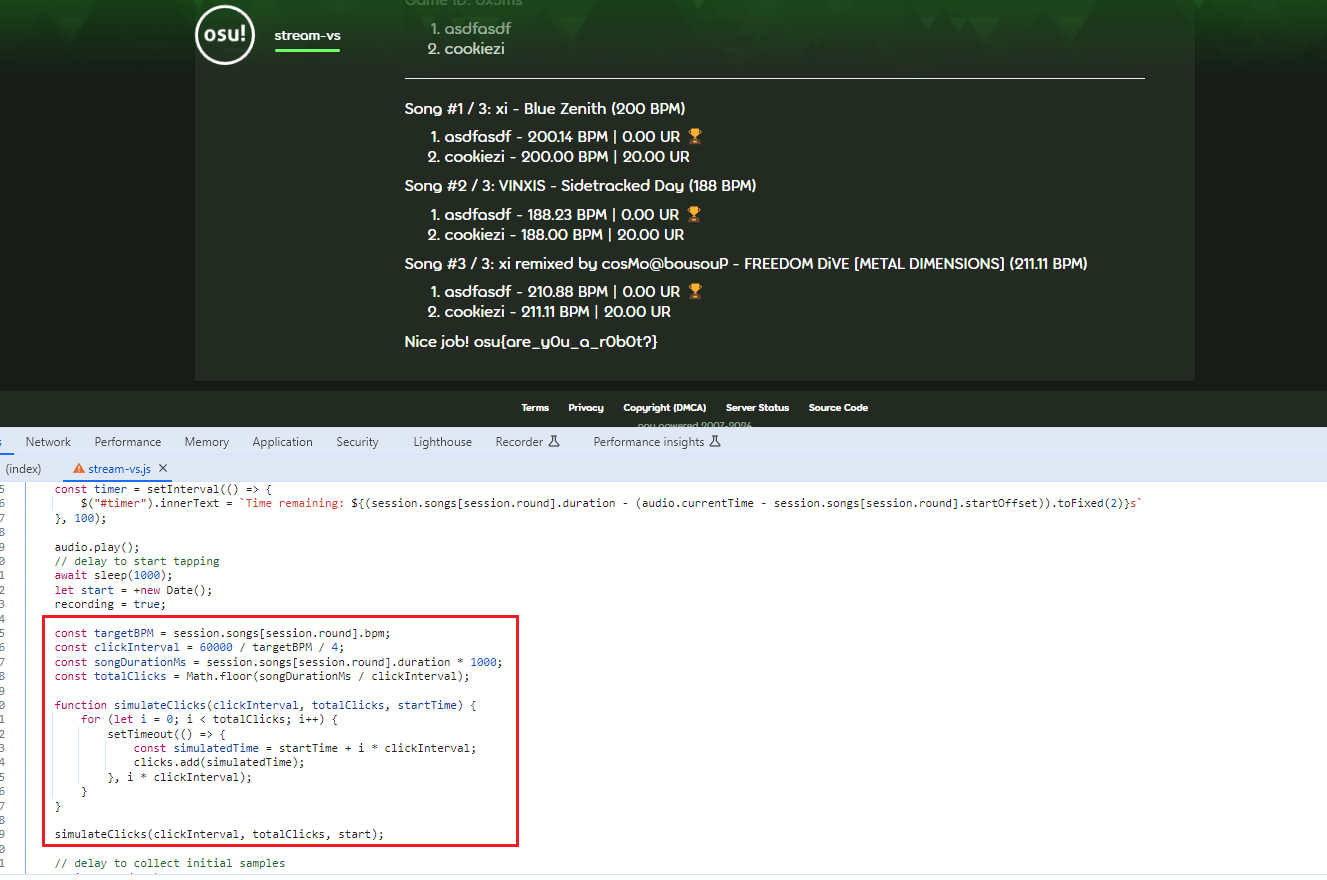
Task: Click the stream-vs header link
Action: (307, 36)
